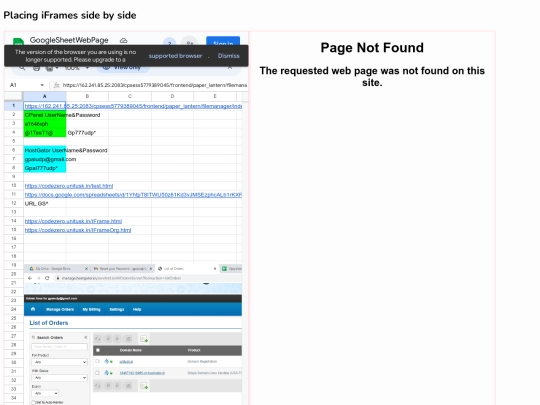Click the cloud document status icon beside the title

click(123, 41)
